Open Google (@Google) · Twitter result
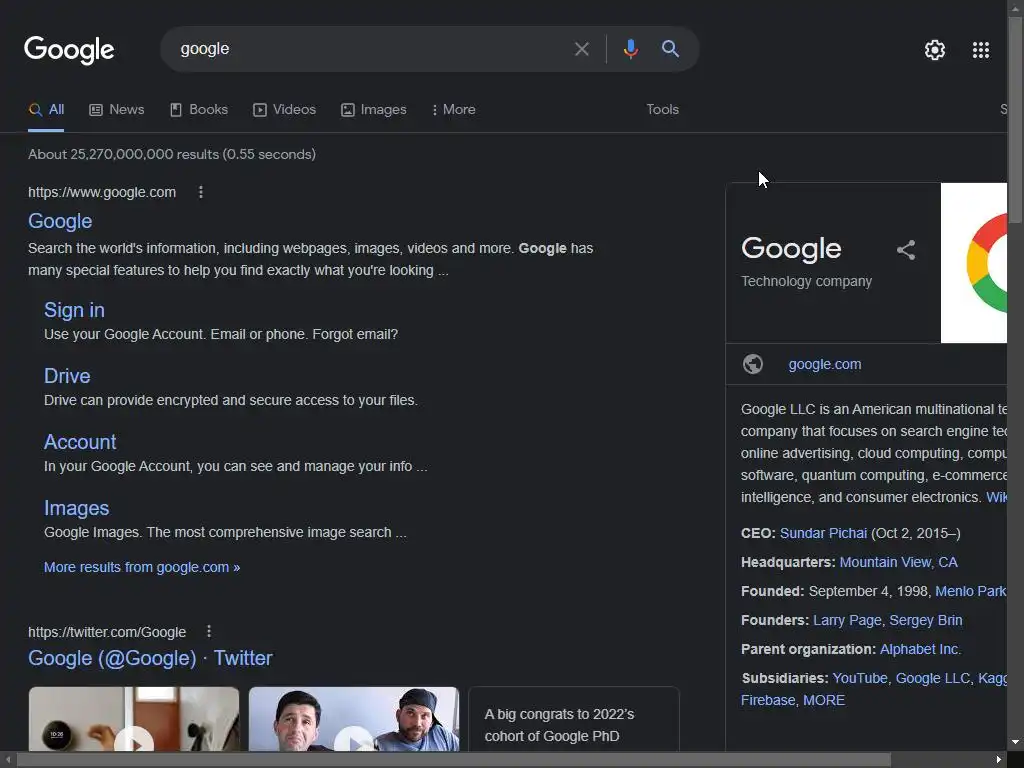The width and height of the screenshot is (1024, 768). click(150, 658)
